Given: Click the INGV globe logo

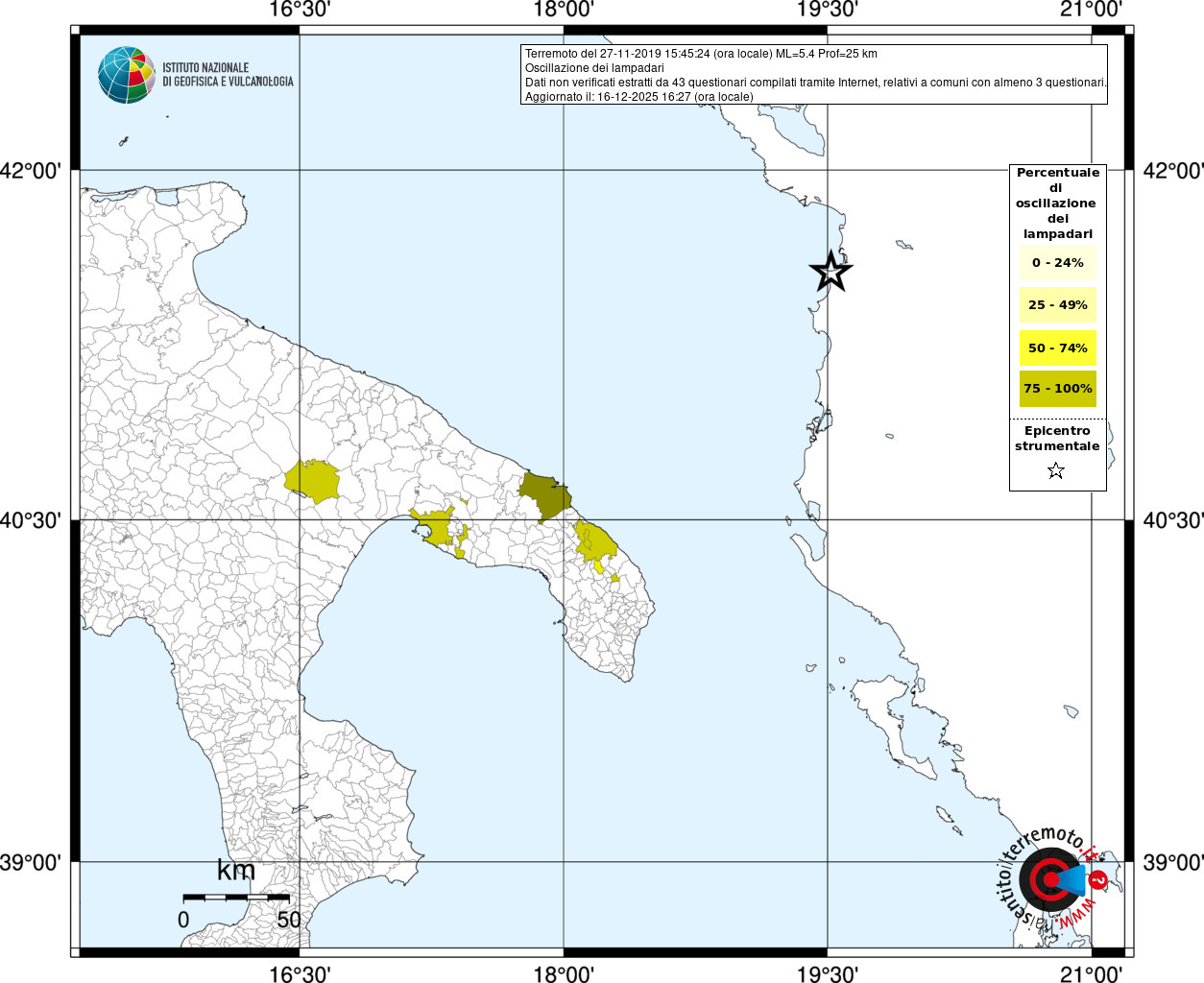Looking at the screenshot, I should (126, 75).
